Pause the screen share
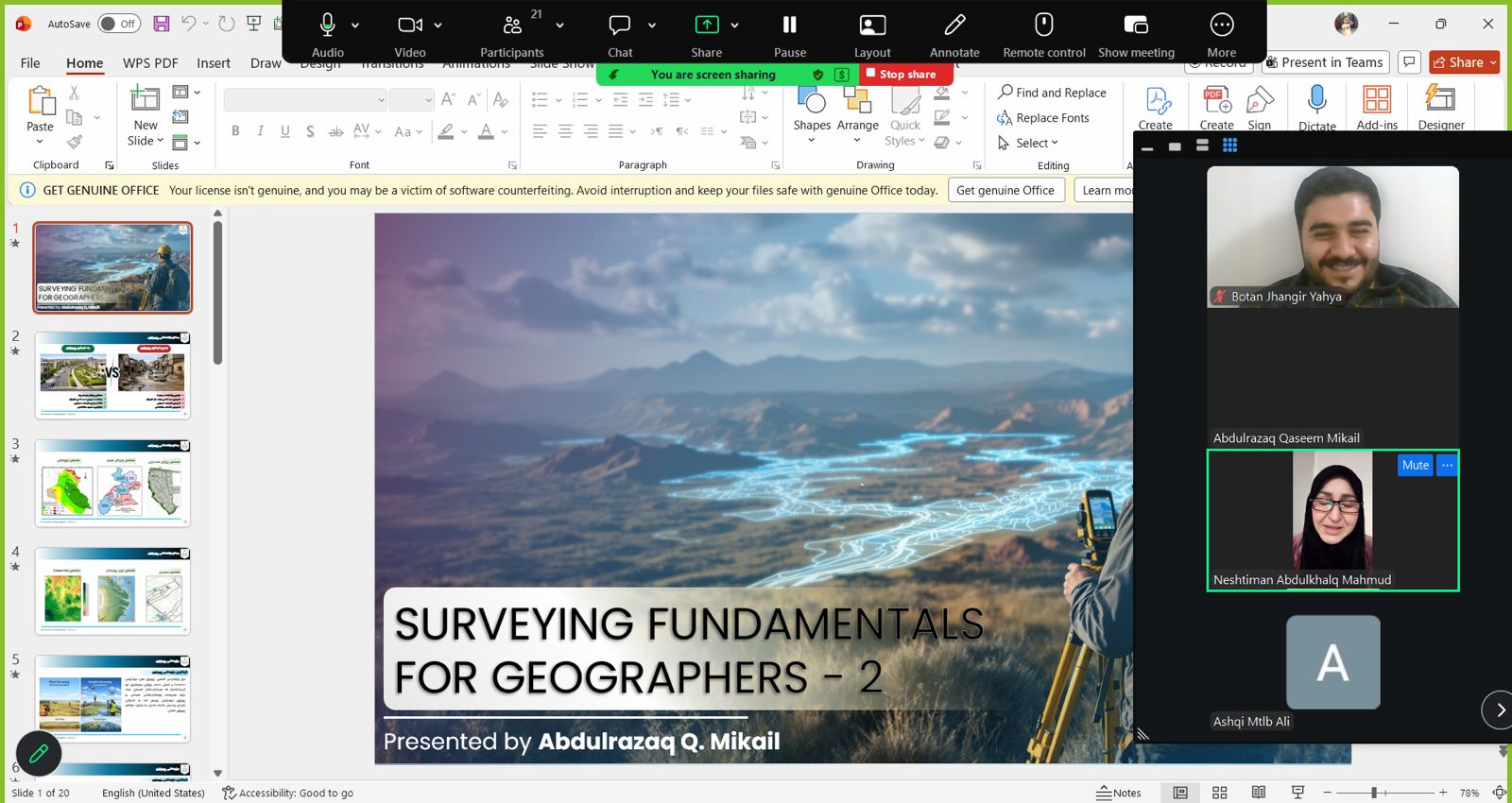The image size is (1512, 803). click(789, 26)
